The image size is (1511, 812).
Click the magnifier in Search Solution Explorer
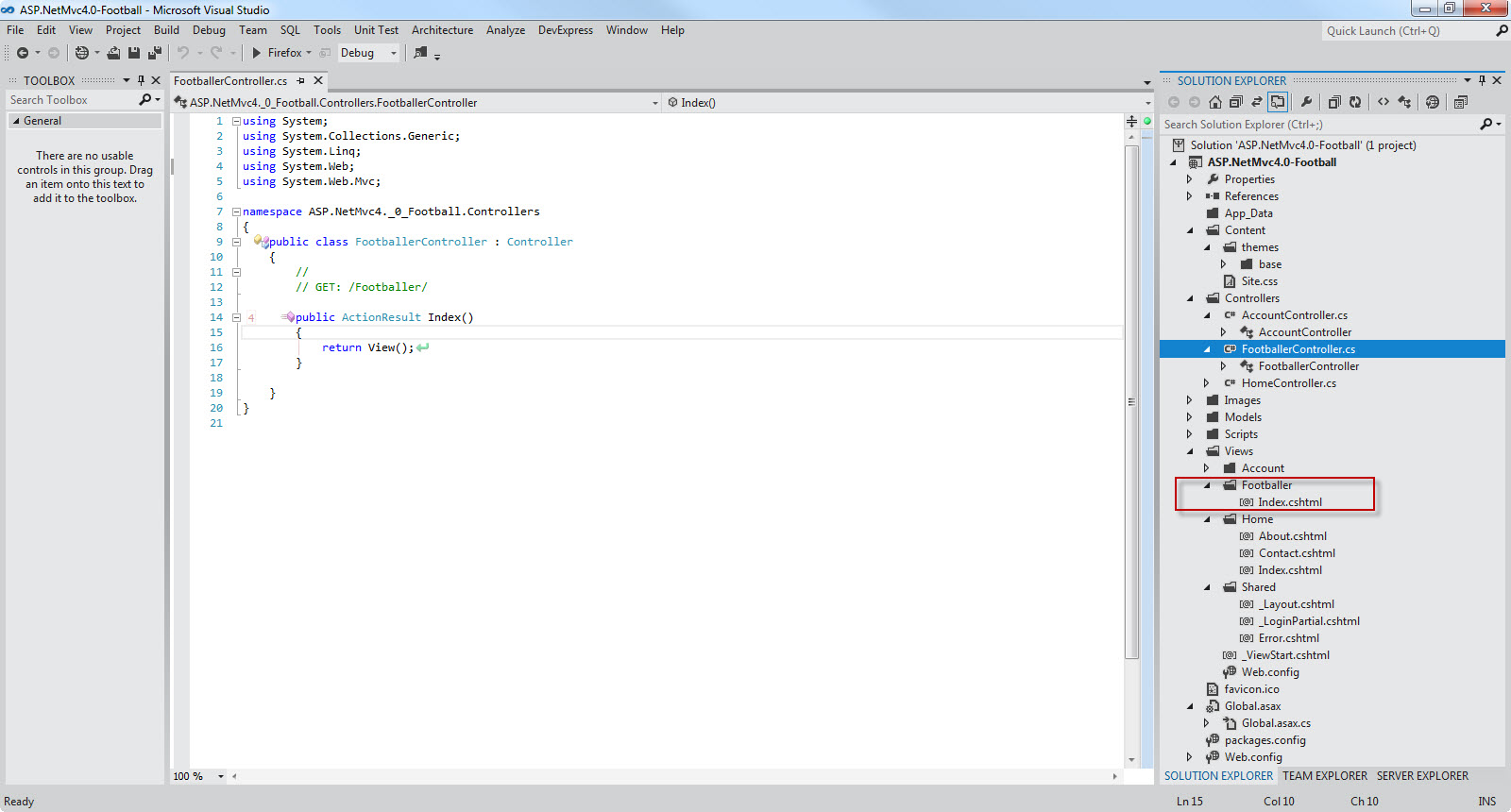(1486, 124)
